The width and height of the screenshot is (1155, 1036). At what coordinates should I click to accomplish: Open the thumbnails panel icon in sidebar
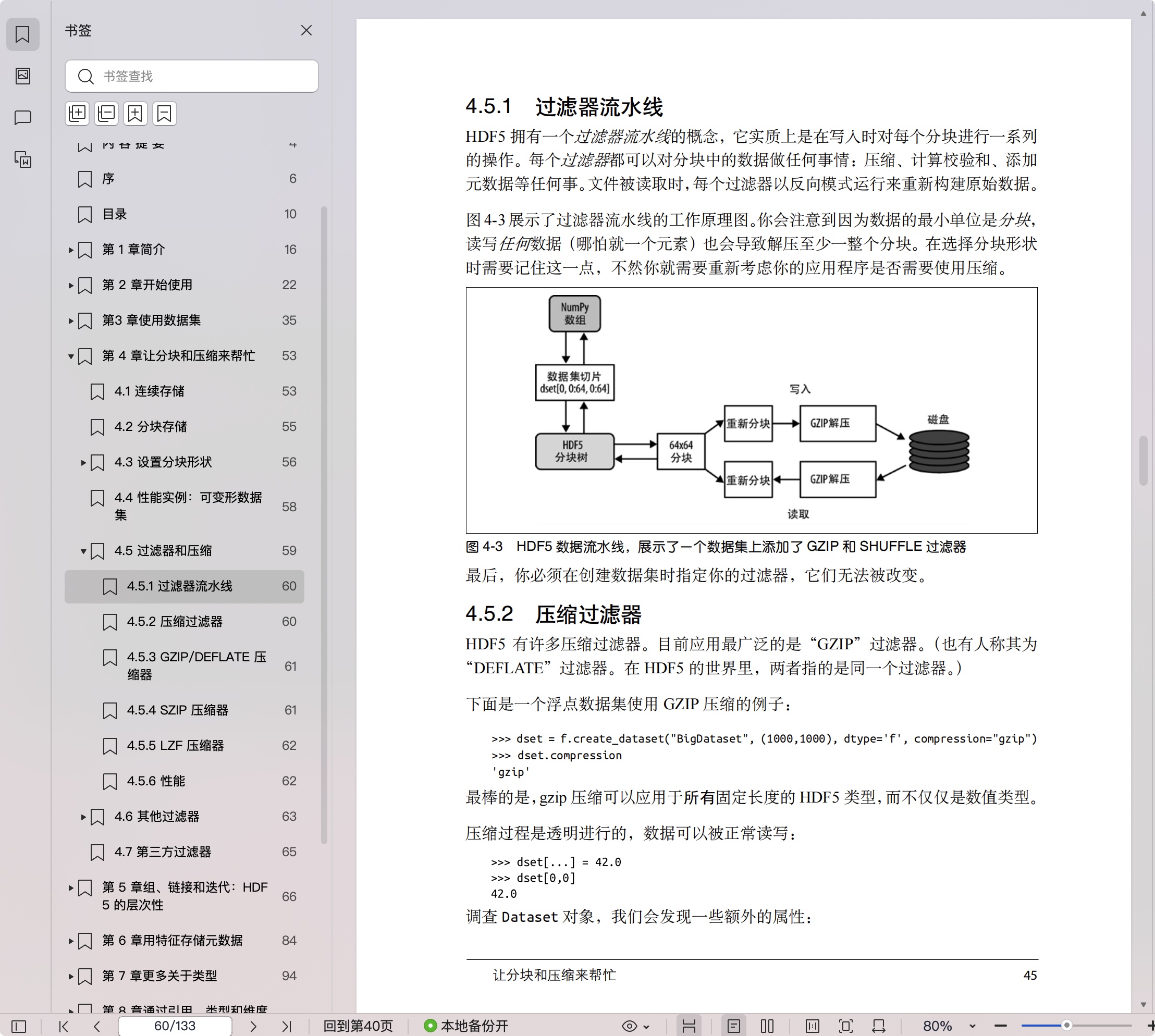pyautogui.click(x=23, y=76)
